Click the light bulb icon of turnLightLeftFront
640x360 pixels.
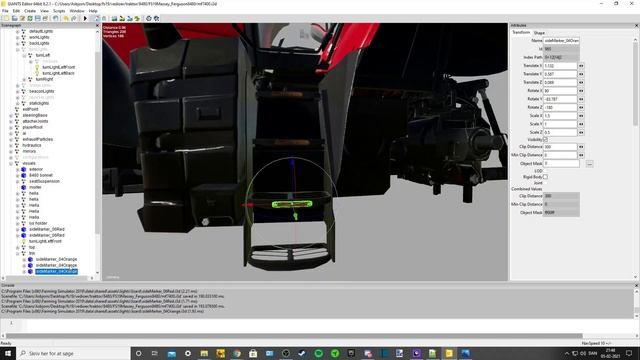[x=37, y=67]
